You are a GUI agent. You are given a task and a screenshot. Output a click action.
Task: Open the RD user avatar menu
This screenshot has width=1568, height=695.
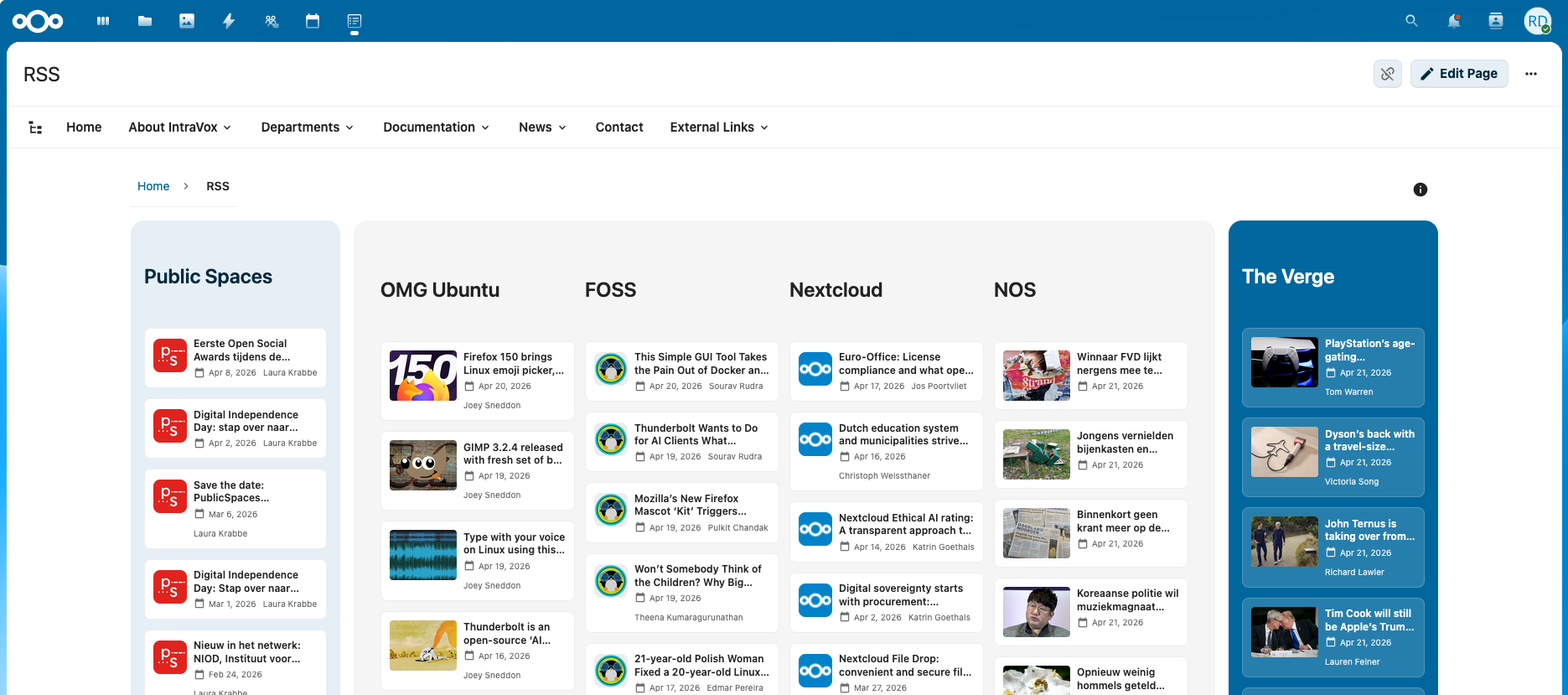coord(1538,21)
